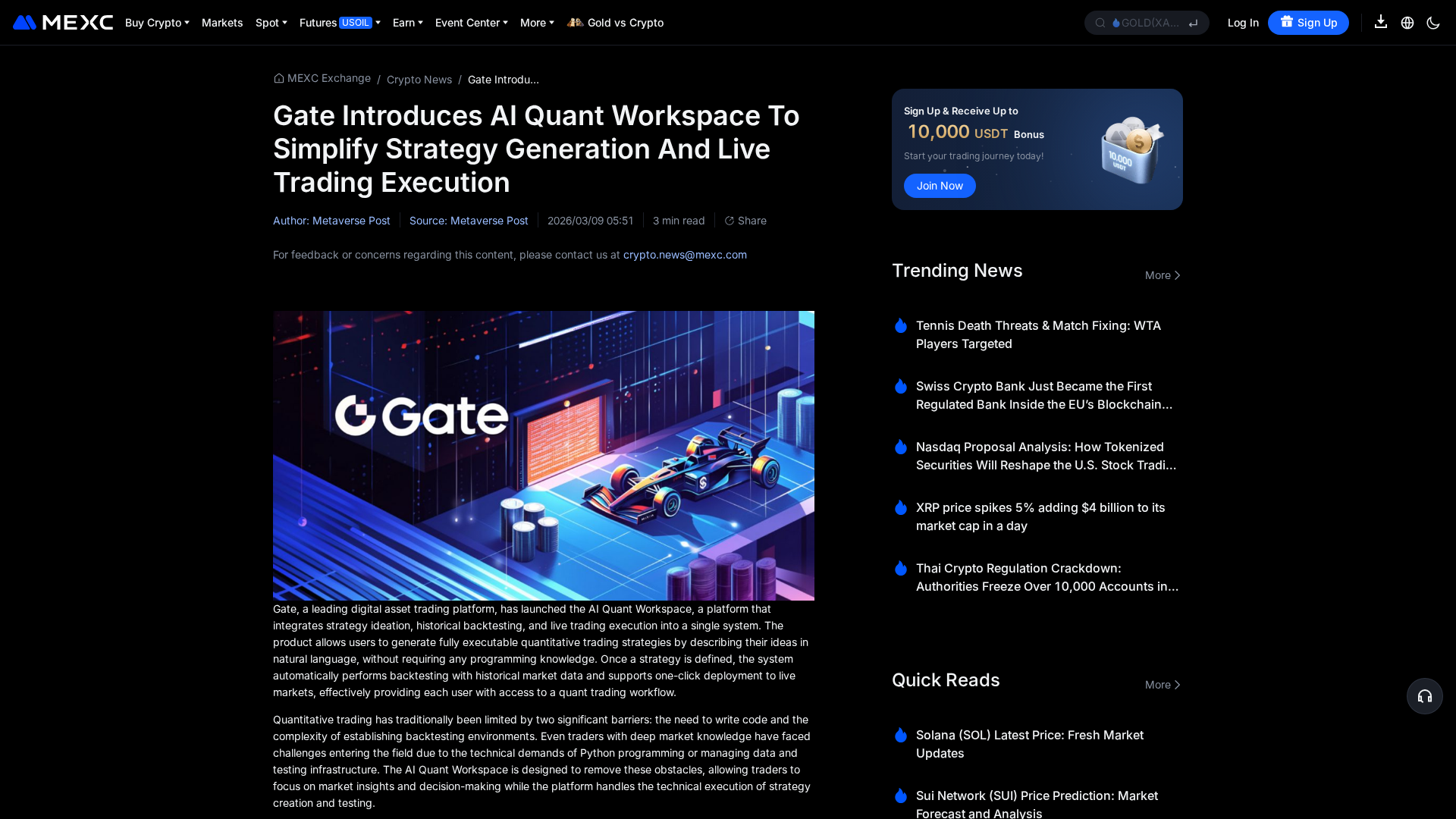Image resolution: width=1456 pixels, height=819 pixels.
Task: Click the MEXC logo
Action: [63, 23]
